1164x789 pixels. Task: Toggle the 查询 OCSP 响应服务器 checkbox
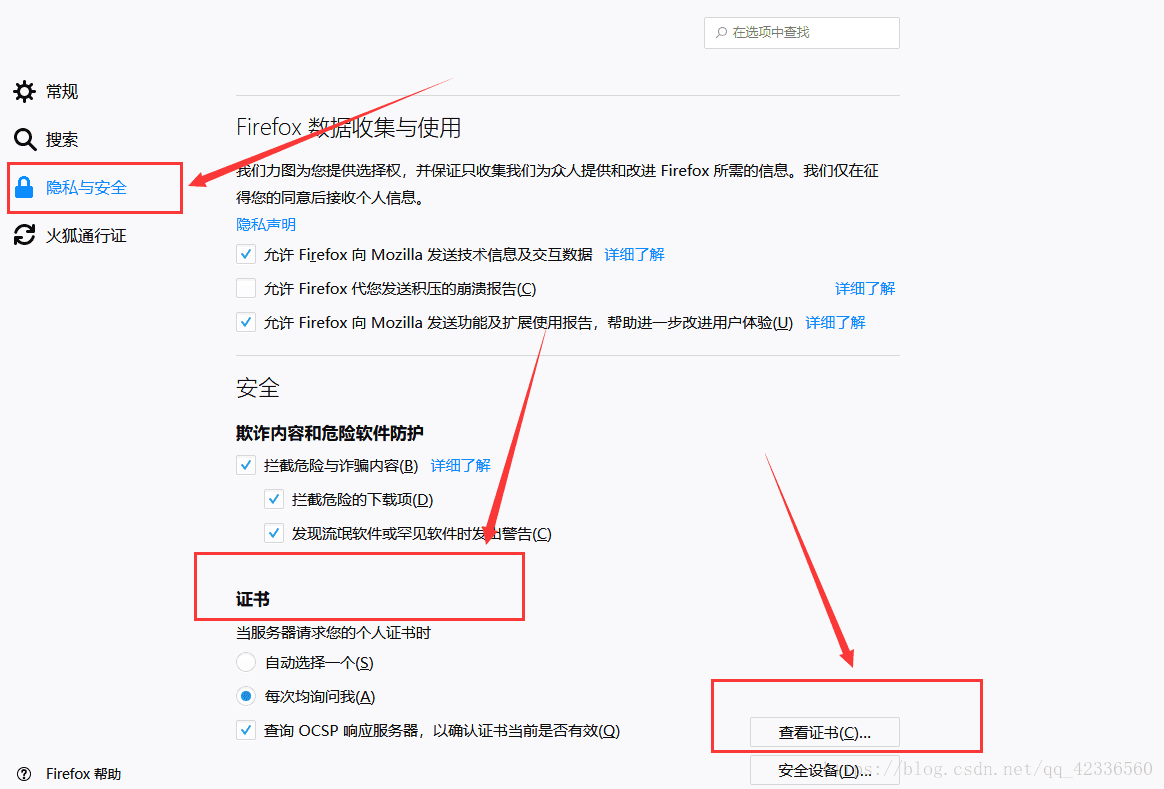(x=246, y=730)
